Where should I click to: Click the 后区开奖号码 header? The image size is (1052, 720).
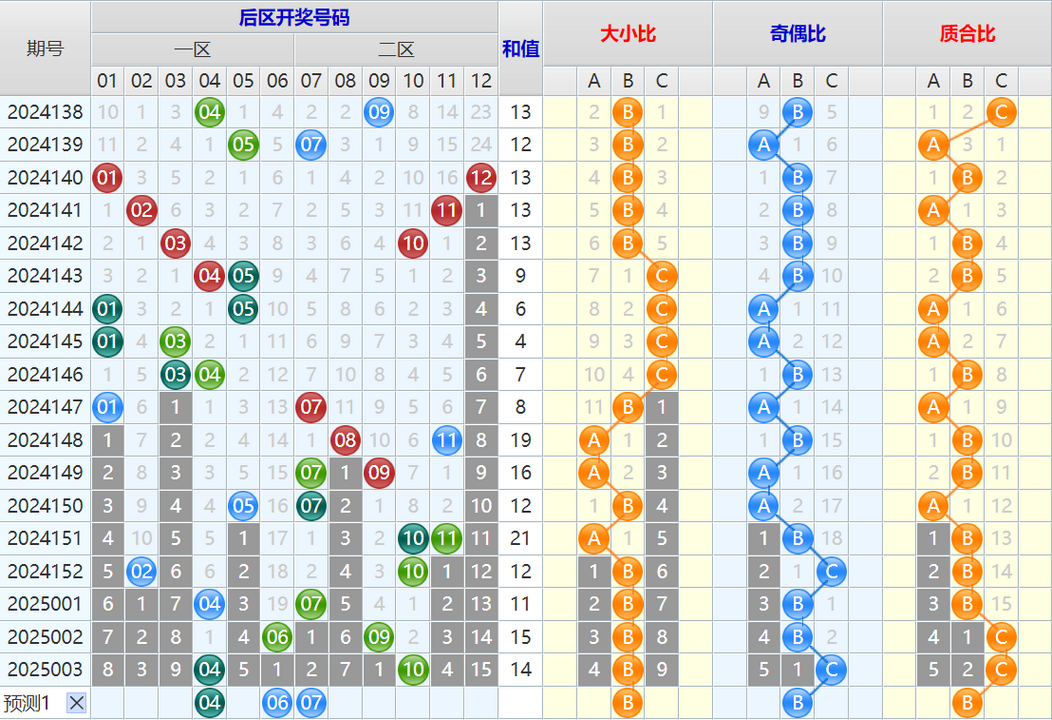295,17
